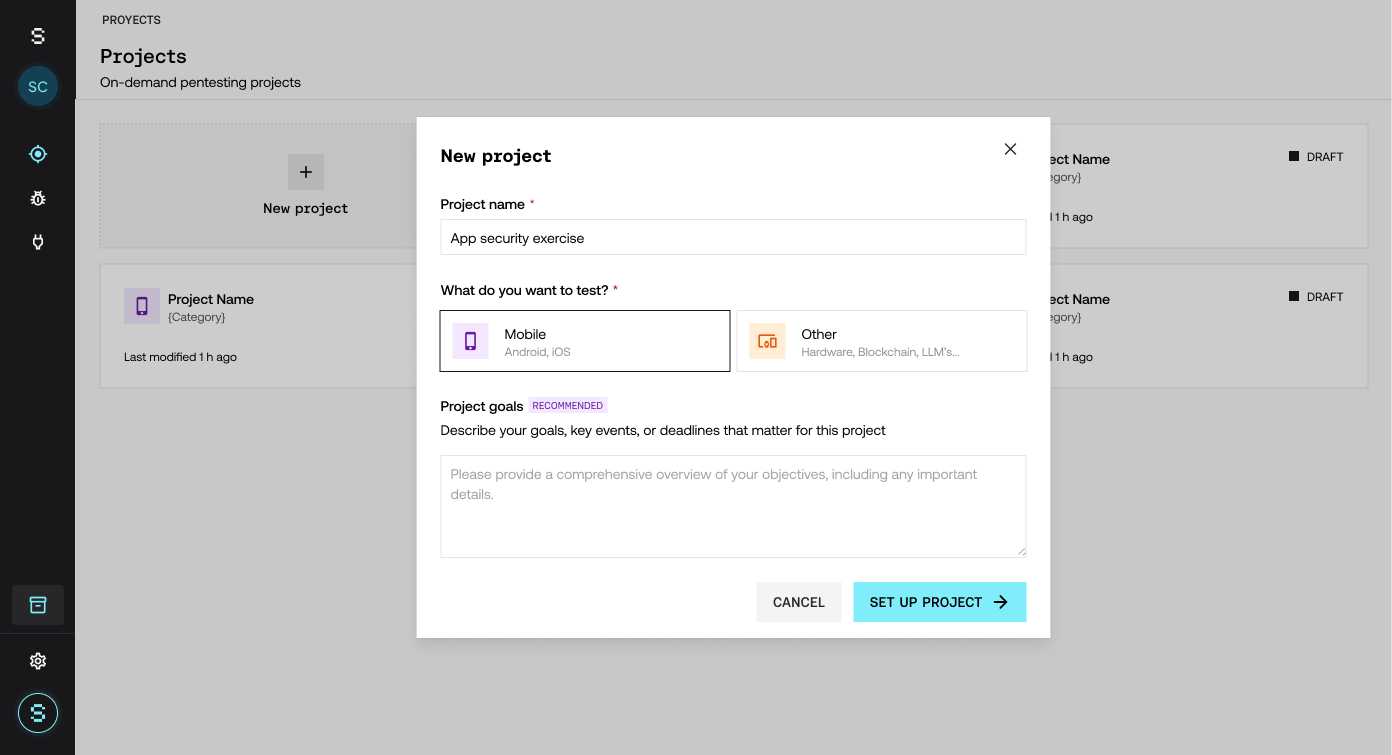Click the CANCEL button

click(x=799, y=602)
